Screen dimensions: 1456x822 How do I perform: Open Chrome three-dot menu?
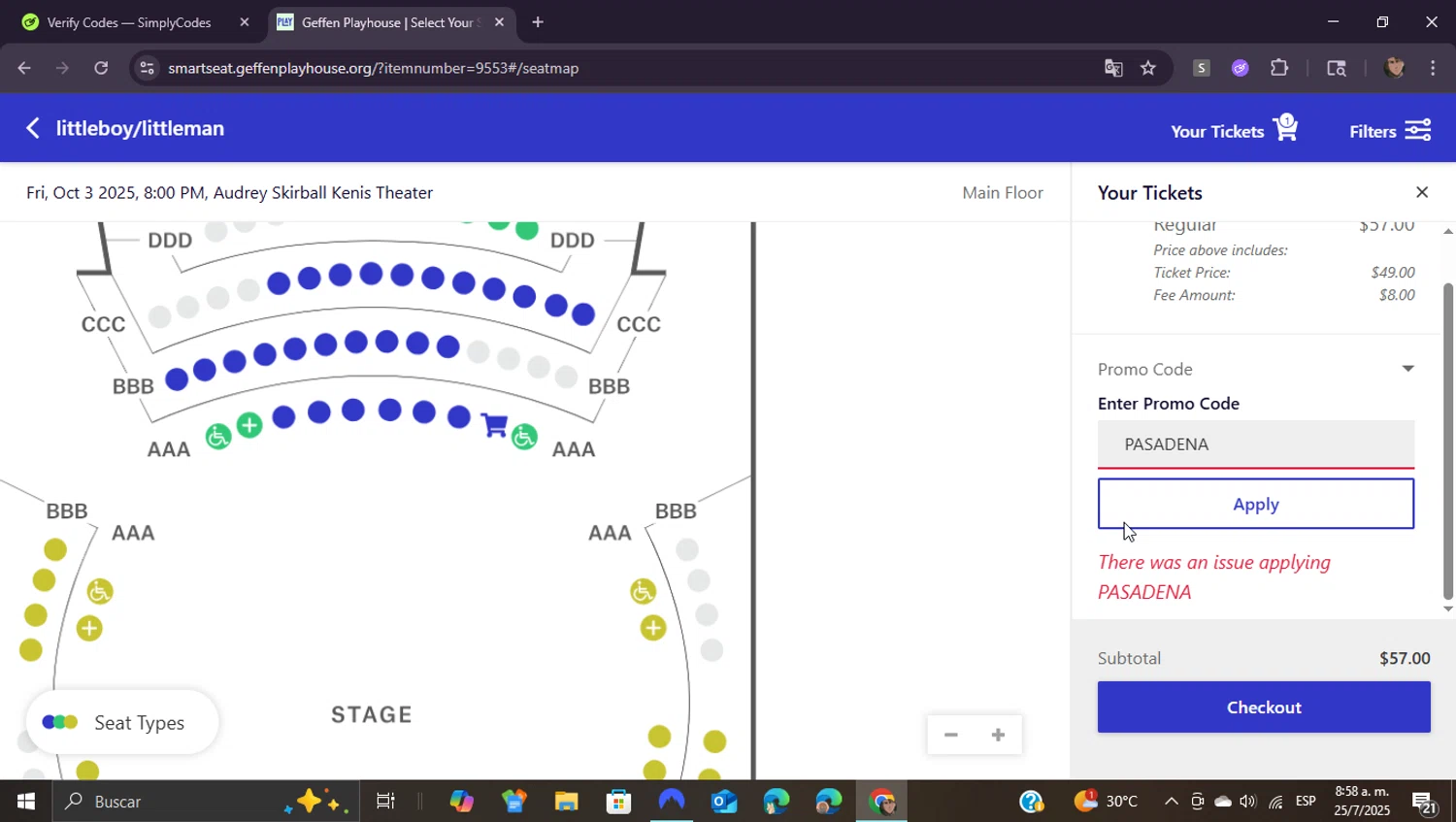[1433, 68]
